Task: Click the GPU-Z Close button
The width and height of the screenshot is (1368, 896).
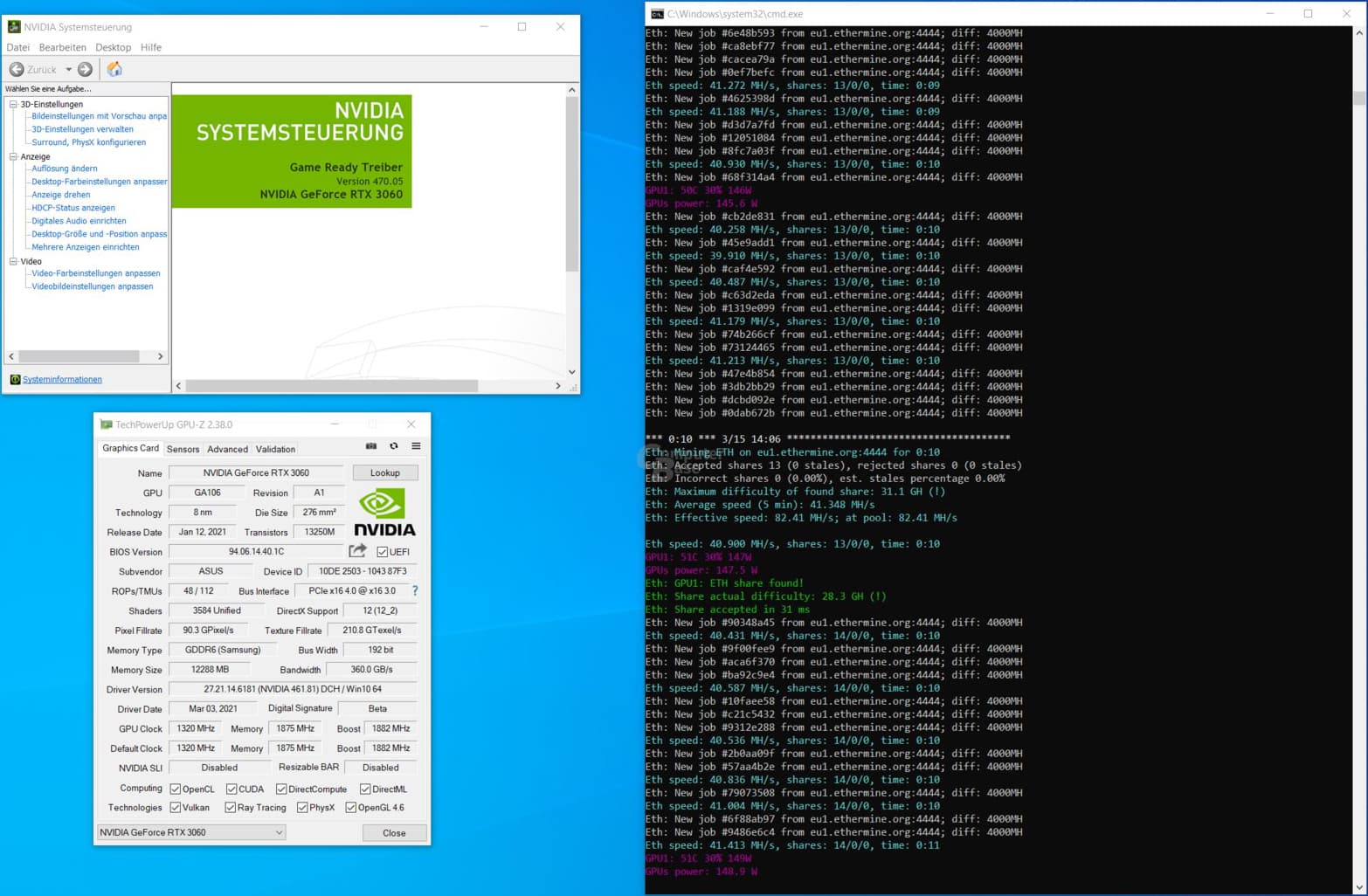Action: point(394,833)
